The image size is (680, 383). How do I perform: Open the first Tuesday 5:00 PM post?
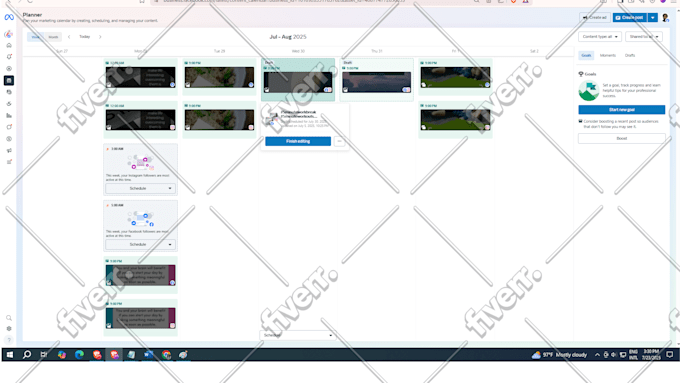point(219,77)
